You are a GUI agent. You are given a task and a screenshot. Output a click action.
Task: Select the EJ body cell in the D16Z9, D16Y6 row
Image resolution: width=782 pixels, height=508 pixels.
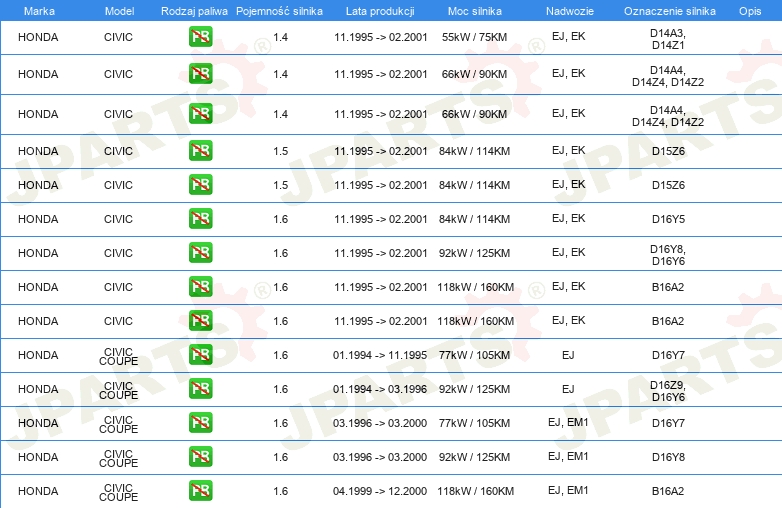coord(568,389)
